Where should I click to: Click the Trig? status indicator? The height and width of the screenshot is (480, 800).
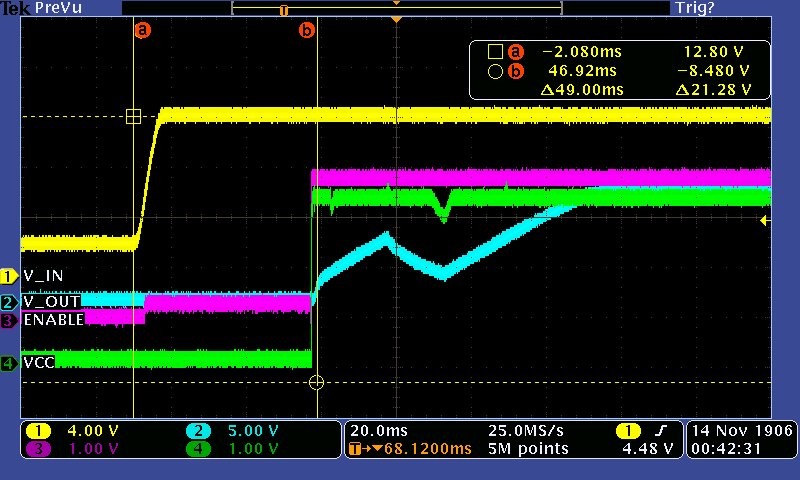(695, 8)
